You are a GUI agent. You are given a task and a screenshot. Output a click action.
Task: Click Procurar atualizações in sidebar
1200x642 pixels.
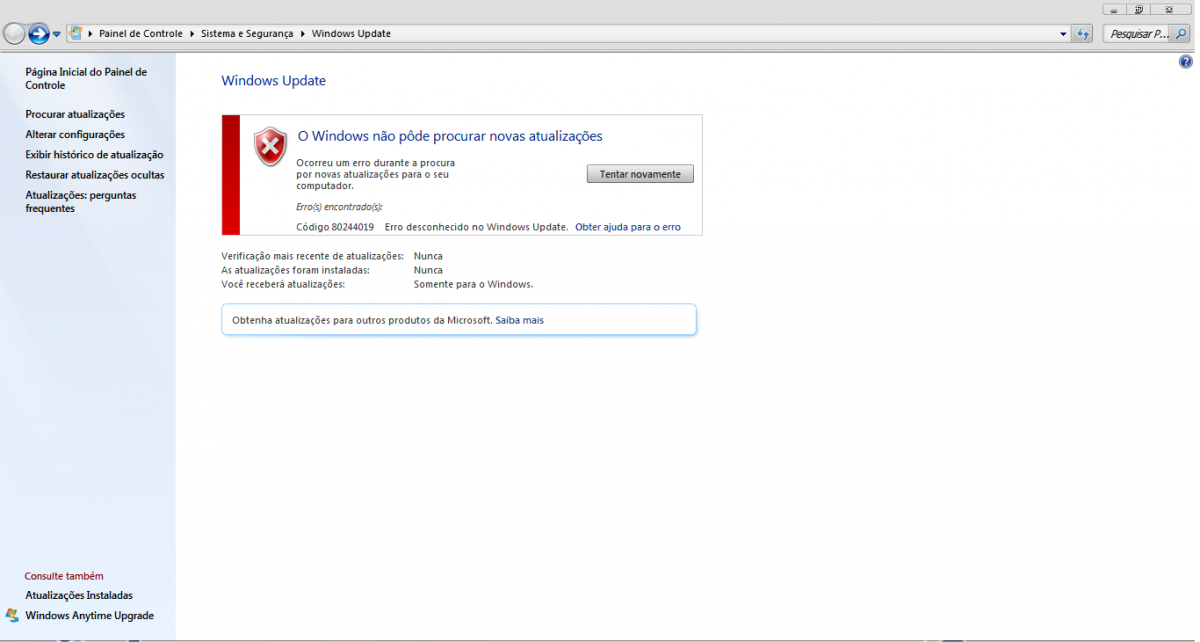click(x=75, y=115)
